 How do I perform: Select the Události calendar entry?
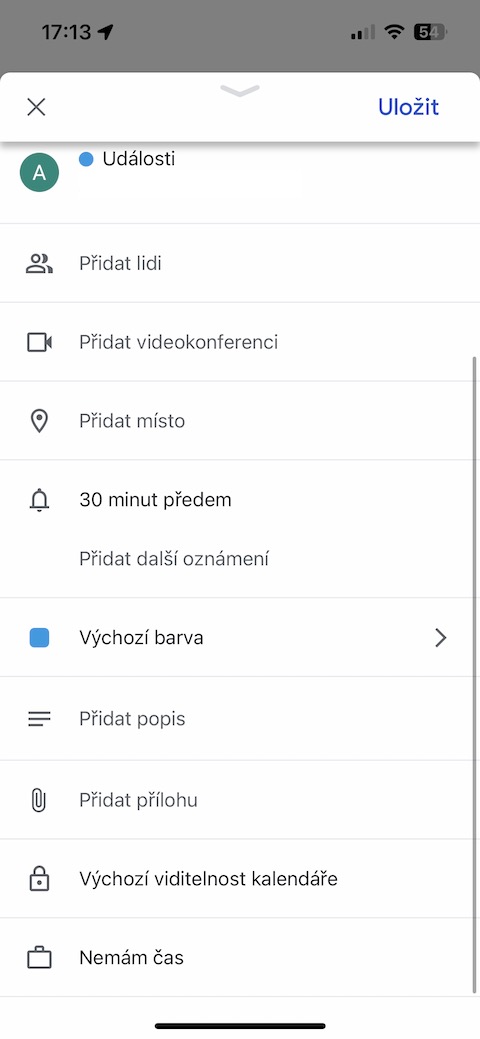(139, 159)
